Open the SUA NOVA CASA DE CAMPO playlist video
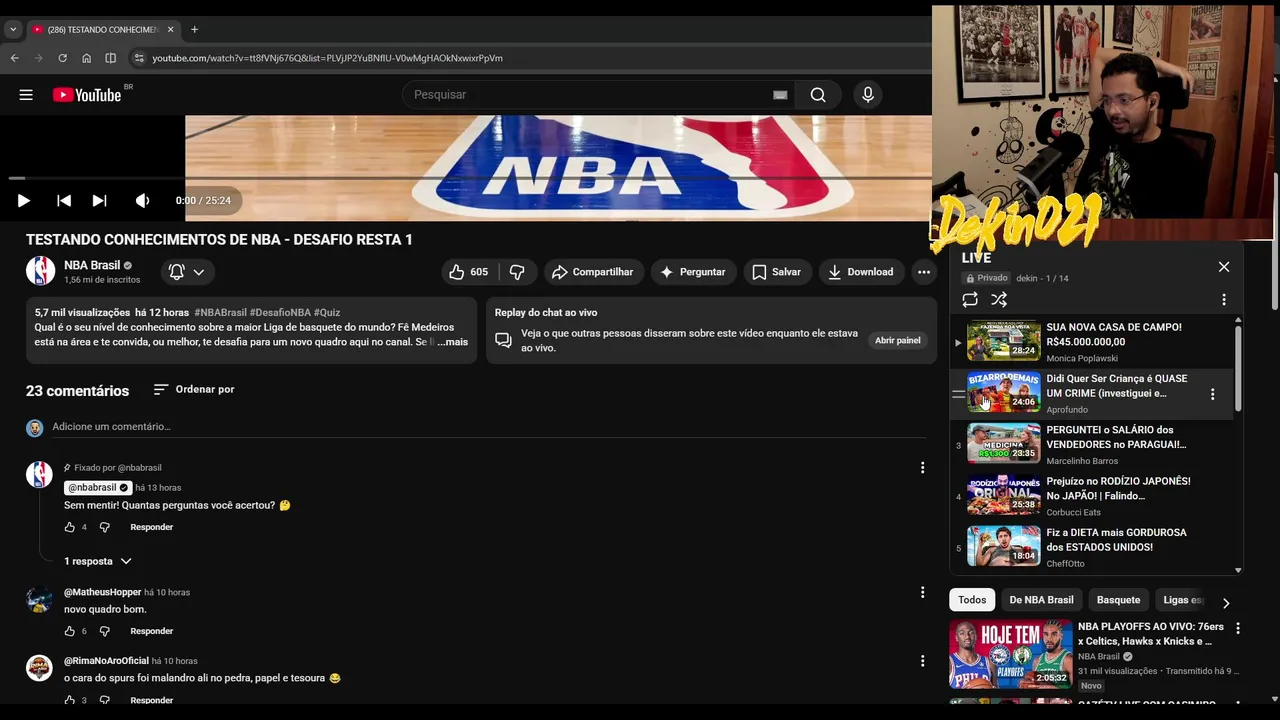The height and width of the screenshot is (720, 1280). [x=1092, y=342]
